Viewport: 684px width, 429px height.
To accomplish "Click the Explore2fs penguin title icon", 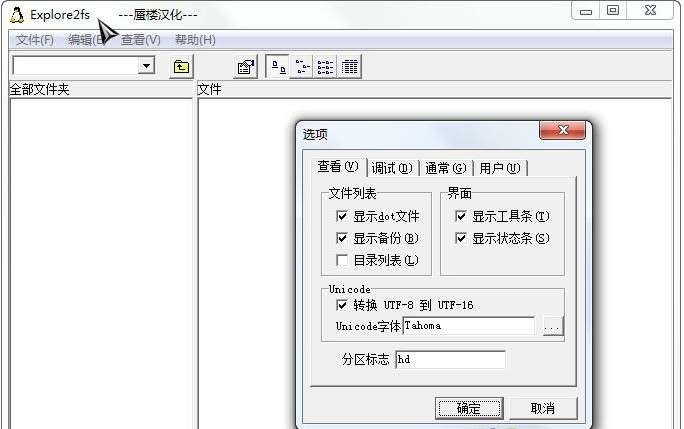I will [x=17, y=15].
